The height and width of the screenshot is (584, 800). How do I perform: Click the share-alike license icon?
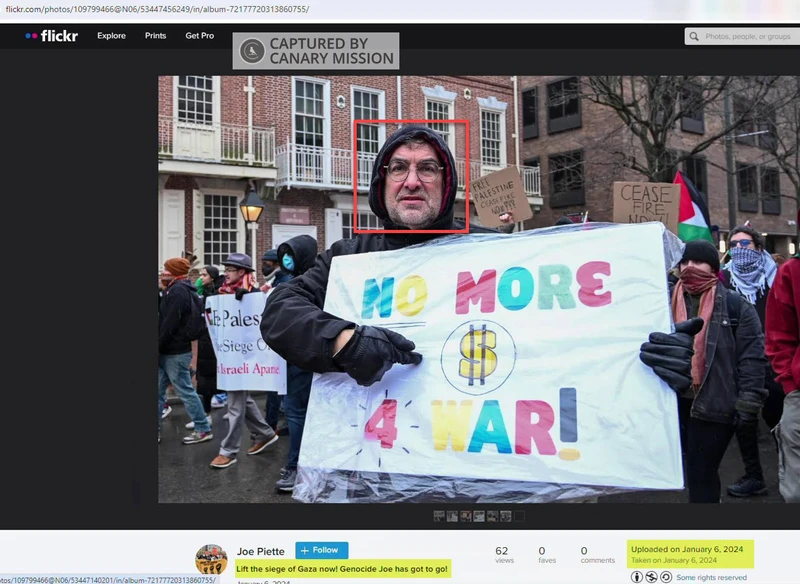(x=666, y=577)
